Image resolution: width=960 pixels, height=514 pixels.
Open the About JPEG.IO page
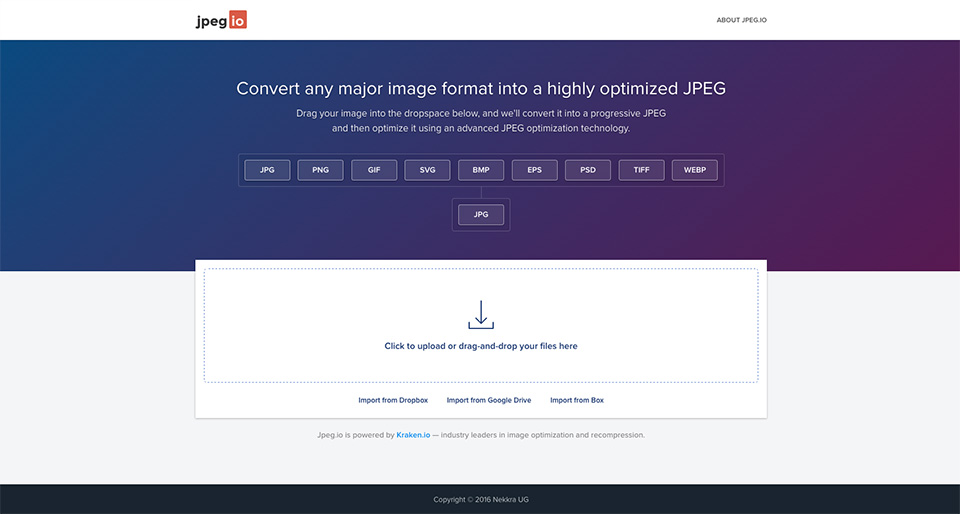pyautogui.click(x=741, y=20)
